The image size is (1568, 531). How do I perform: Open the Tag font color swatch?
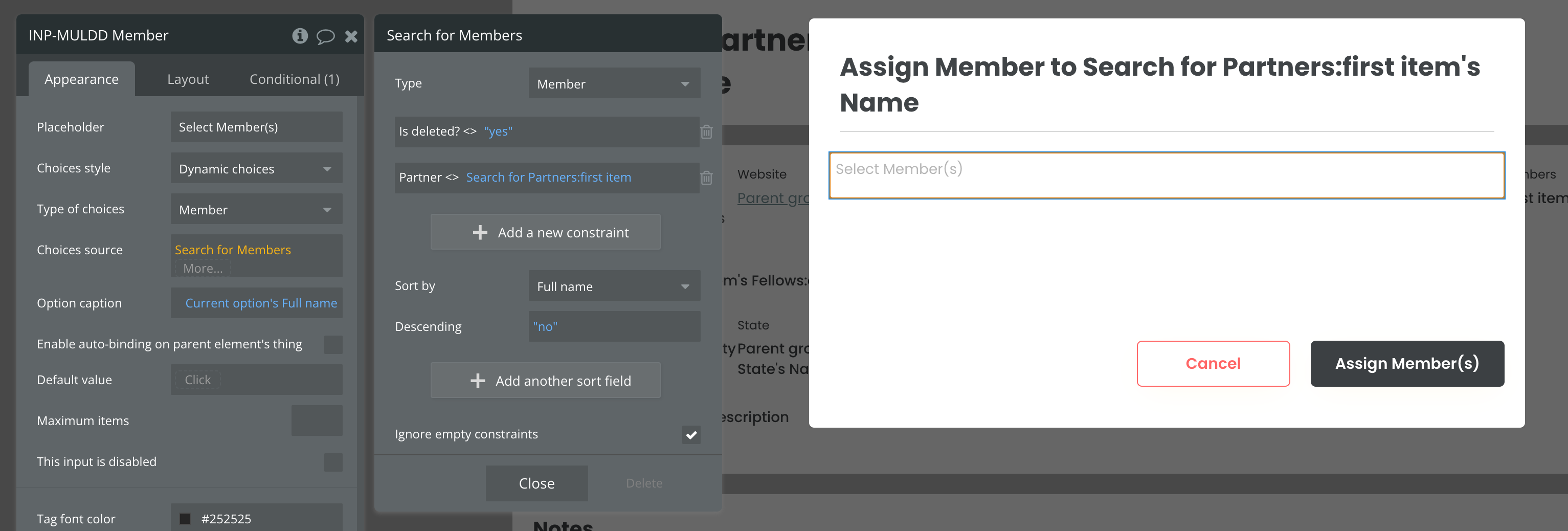pos(185,519)
